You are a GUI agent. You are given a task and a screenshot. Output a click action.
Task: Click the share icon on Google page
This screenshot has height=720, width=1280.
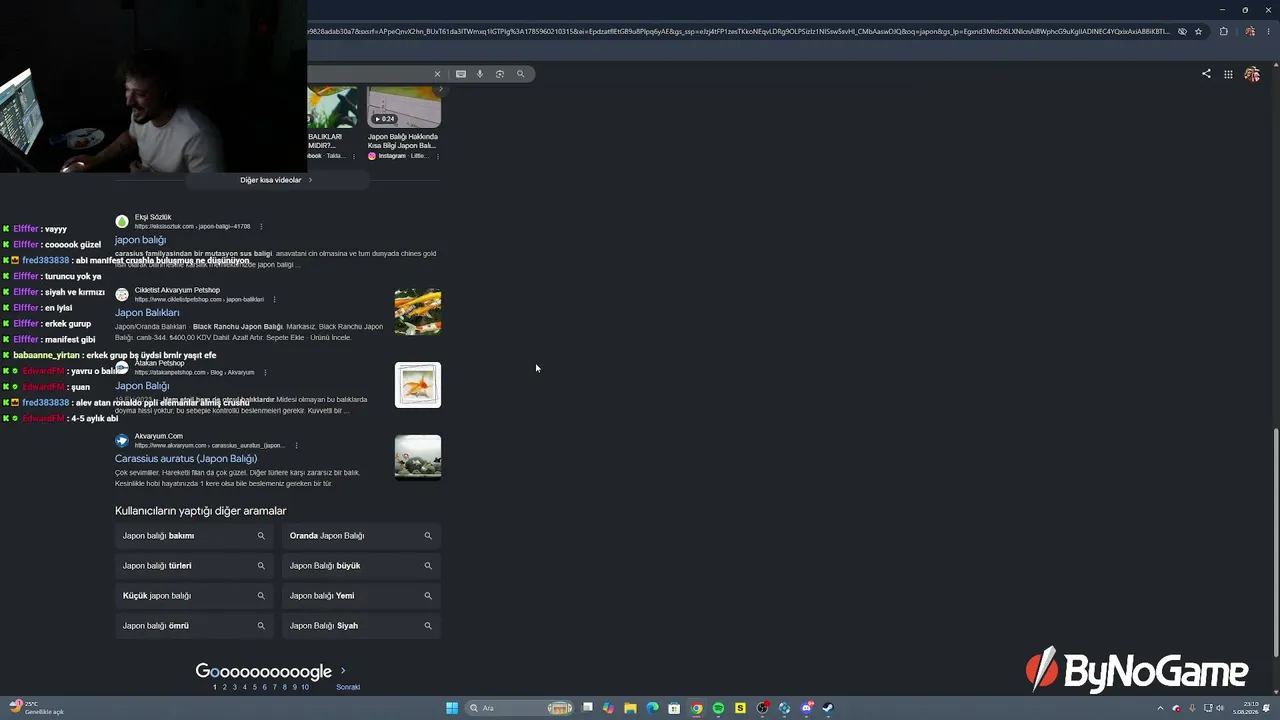(x=1206, y=74)
